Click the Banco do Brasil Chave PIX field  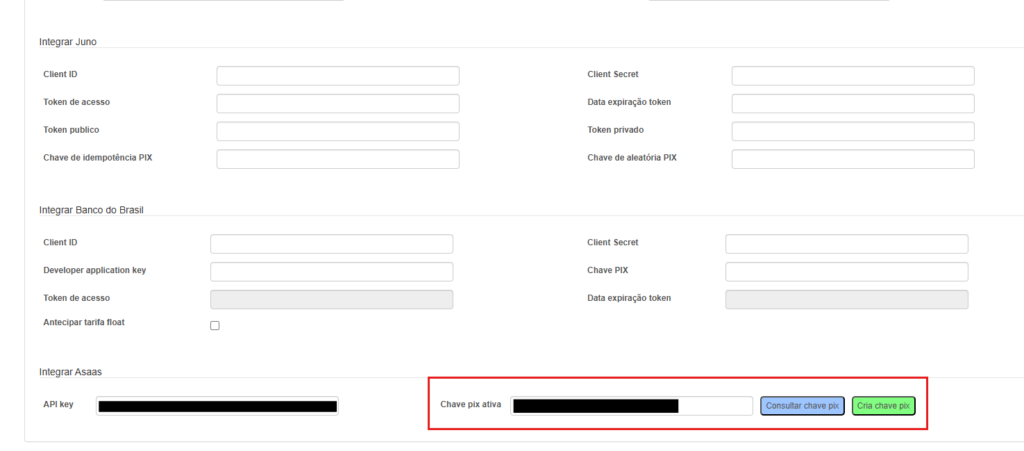[846, 271]
